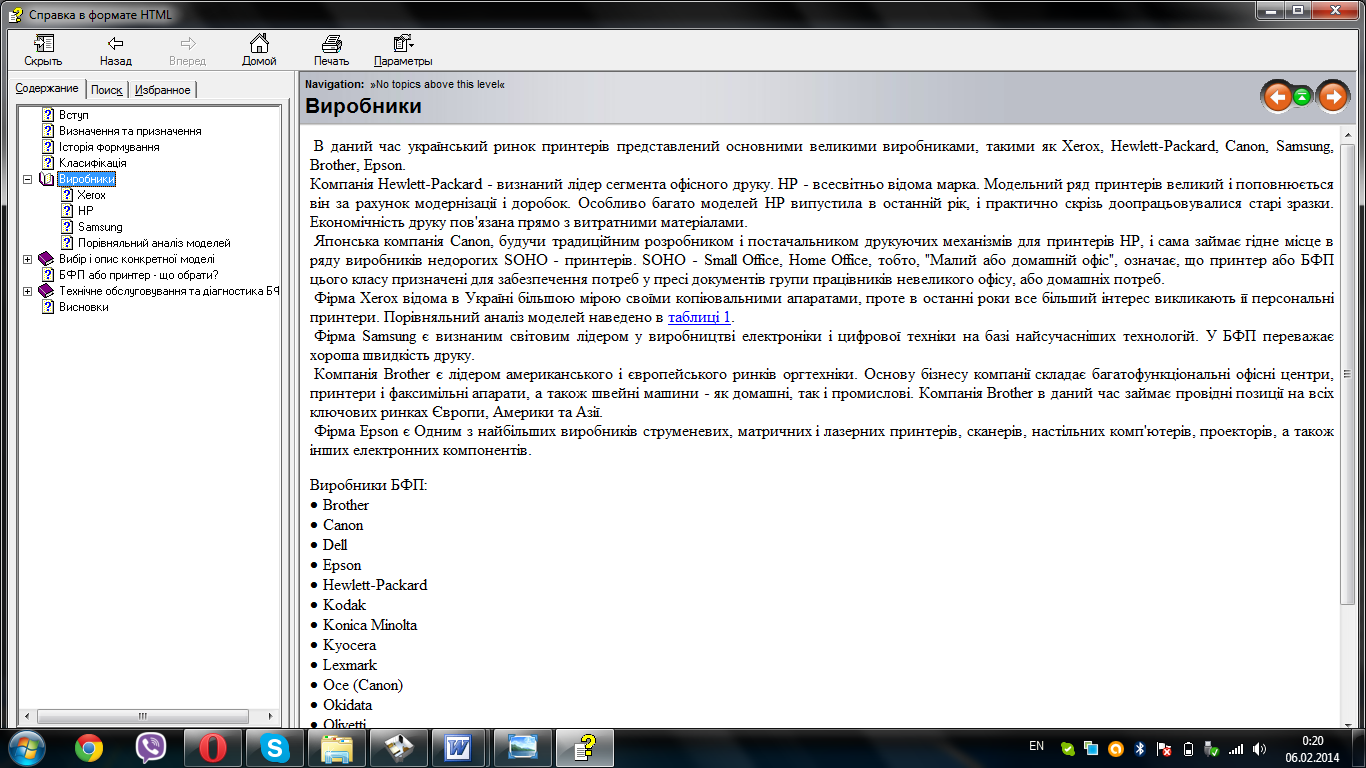Expand Технічне обслуговування та діагностика node
Image resolution: width=1366 pixels, height=768 pixels.
tap(27, 292)
